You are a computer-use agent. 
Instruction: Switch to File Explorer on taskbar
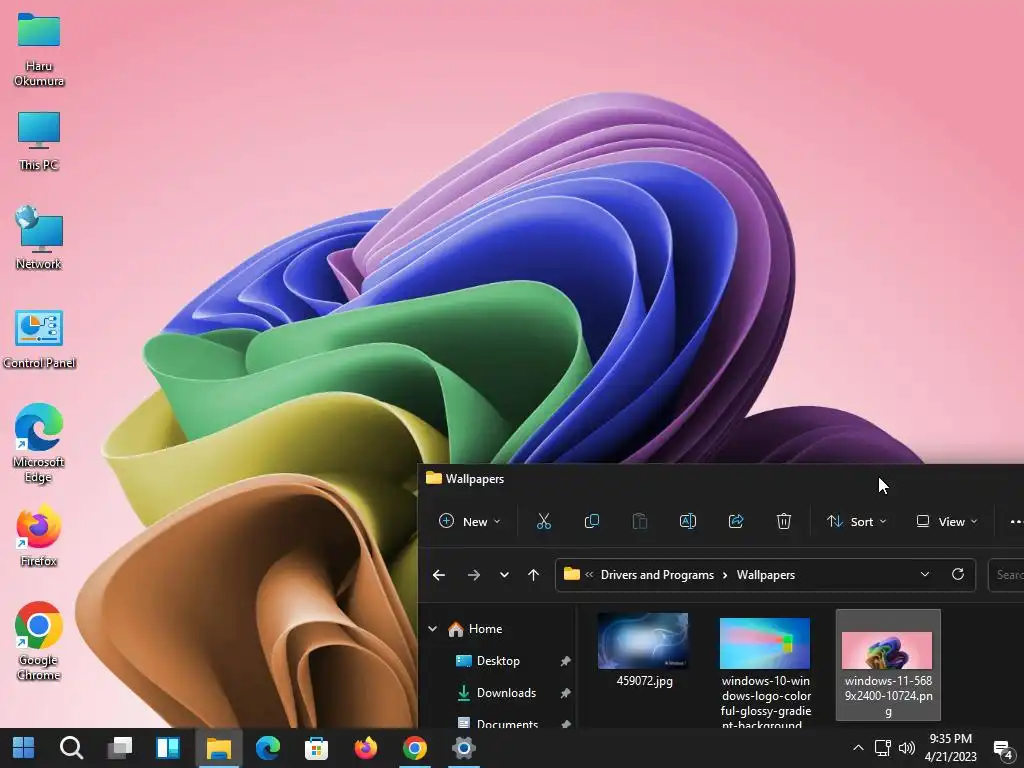click(x=219, y=748)
